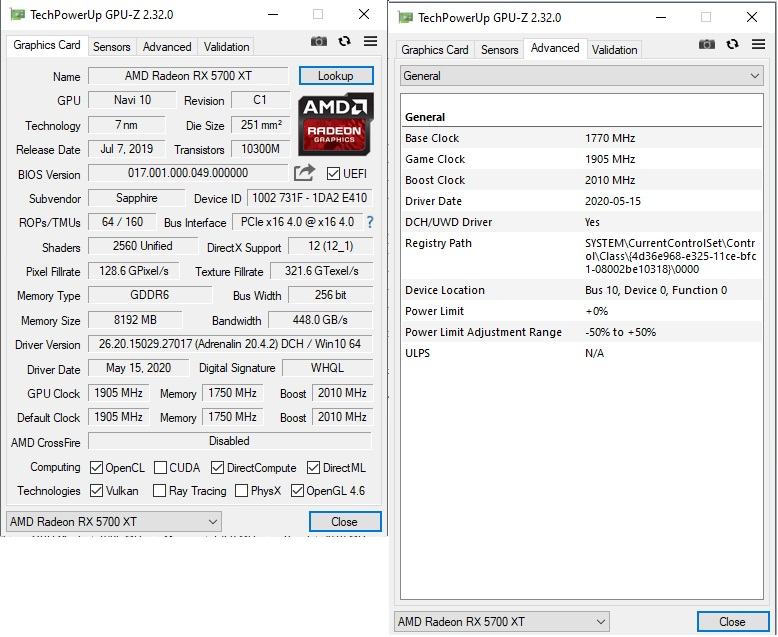Click the Memory Type GDDR6 field

(150, 295)
